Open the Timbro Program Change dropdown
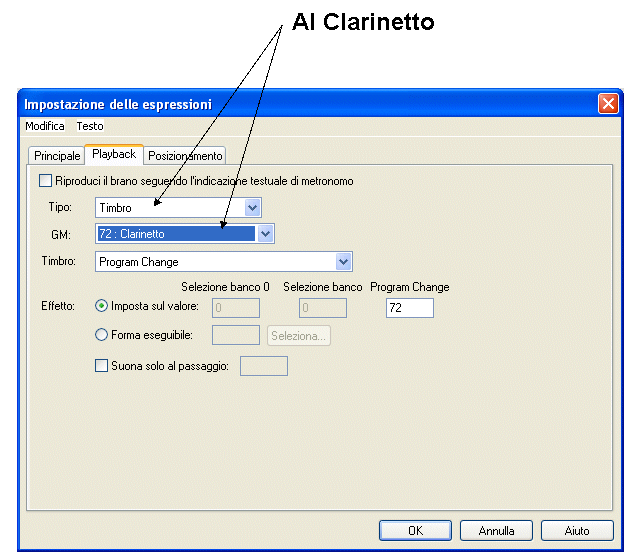636x560 pixels. [x=344, y=262]
